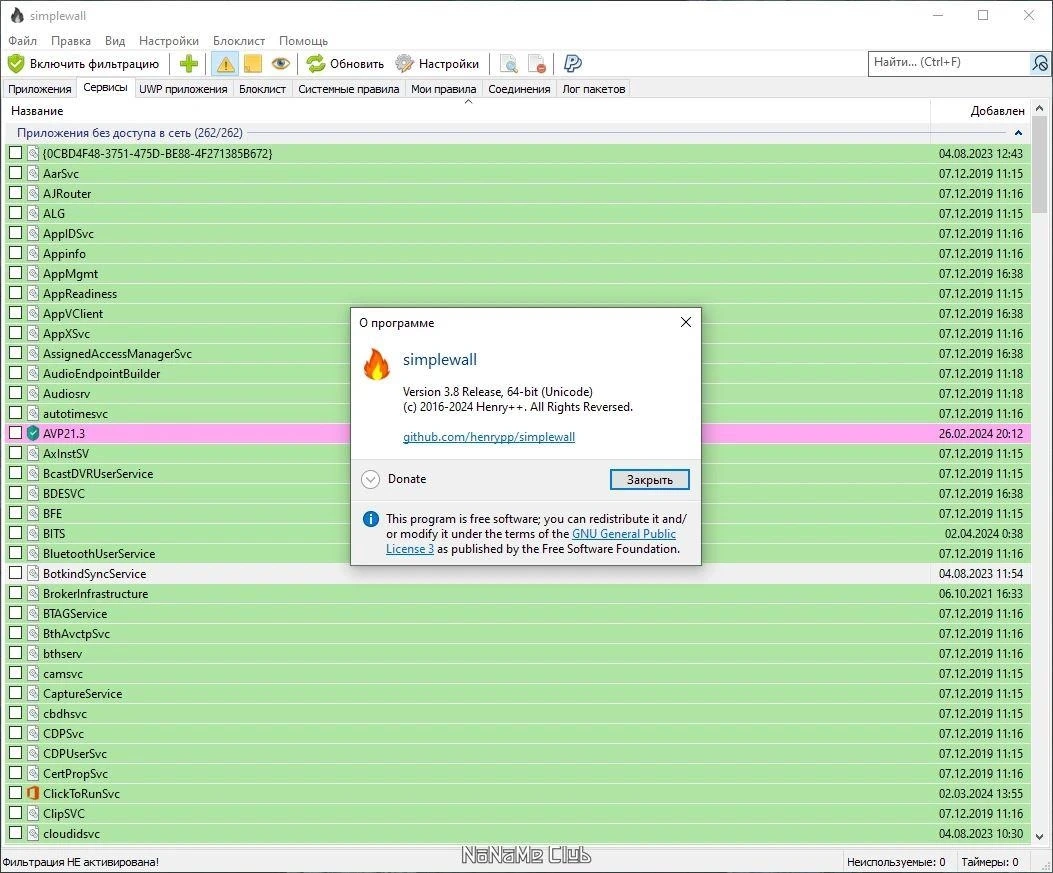Open the Файл menu
This screenshot has height=873, width=1053.
22,41
